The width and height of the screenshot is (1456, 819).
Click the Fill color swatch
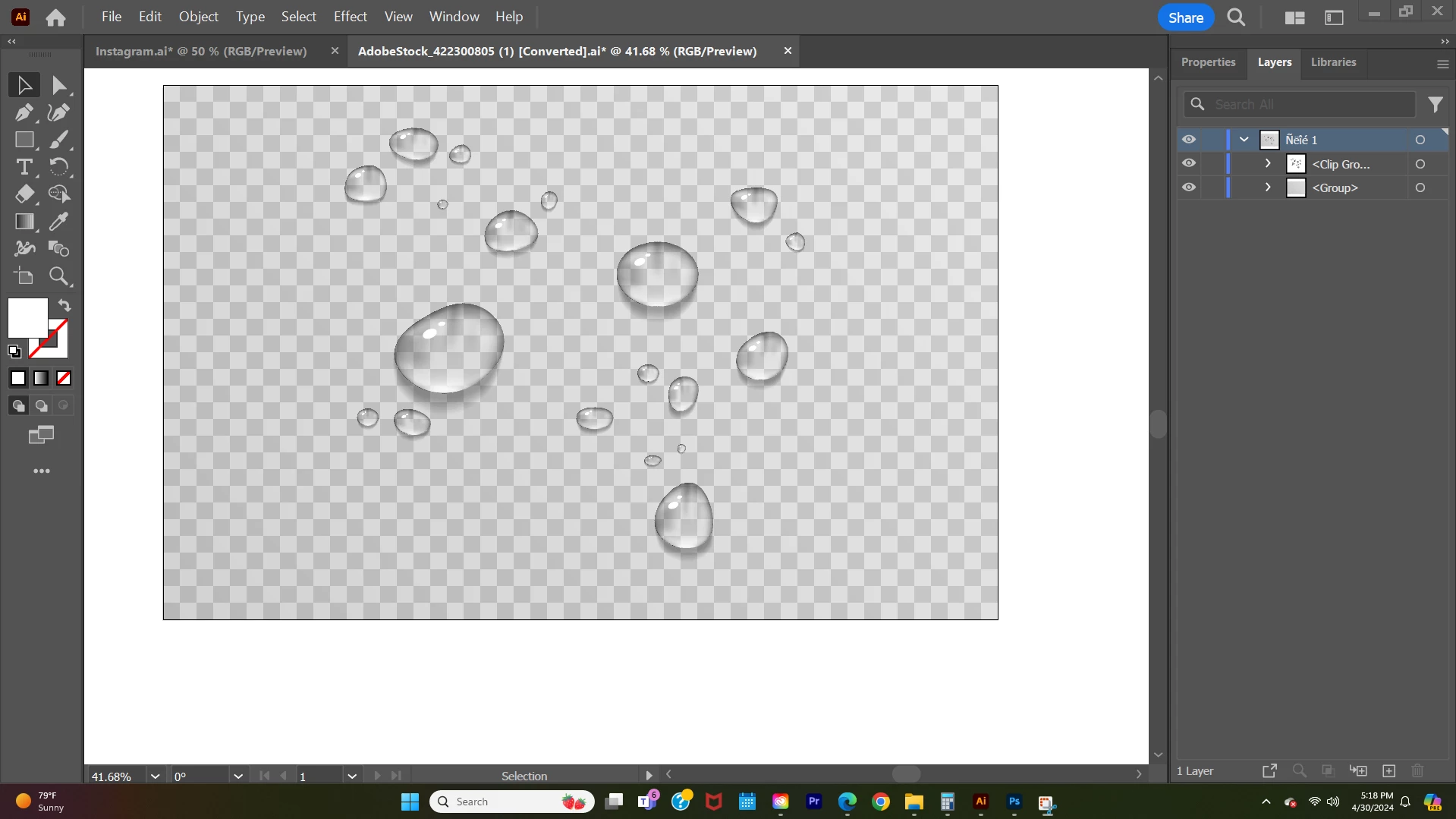[28, 318]
